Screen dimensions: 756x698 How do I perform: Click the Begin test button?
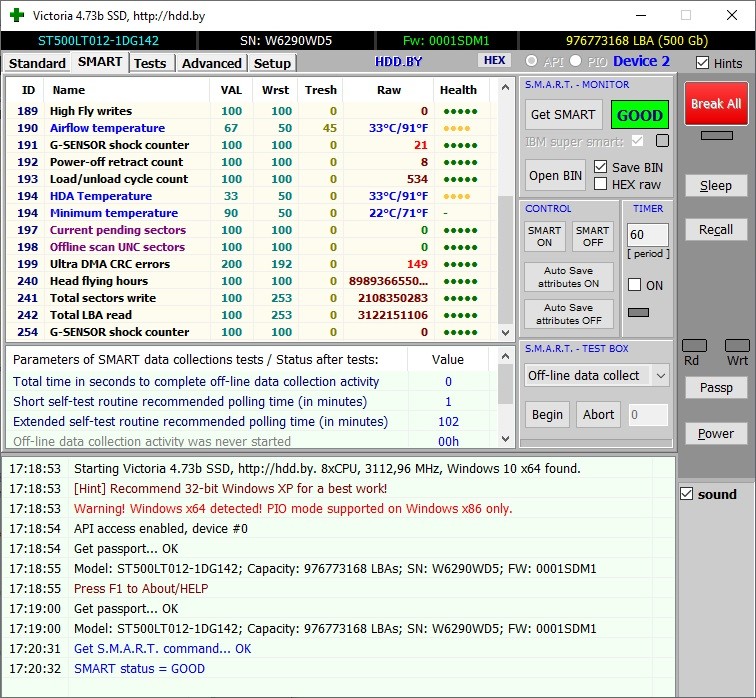547,415
